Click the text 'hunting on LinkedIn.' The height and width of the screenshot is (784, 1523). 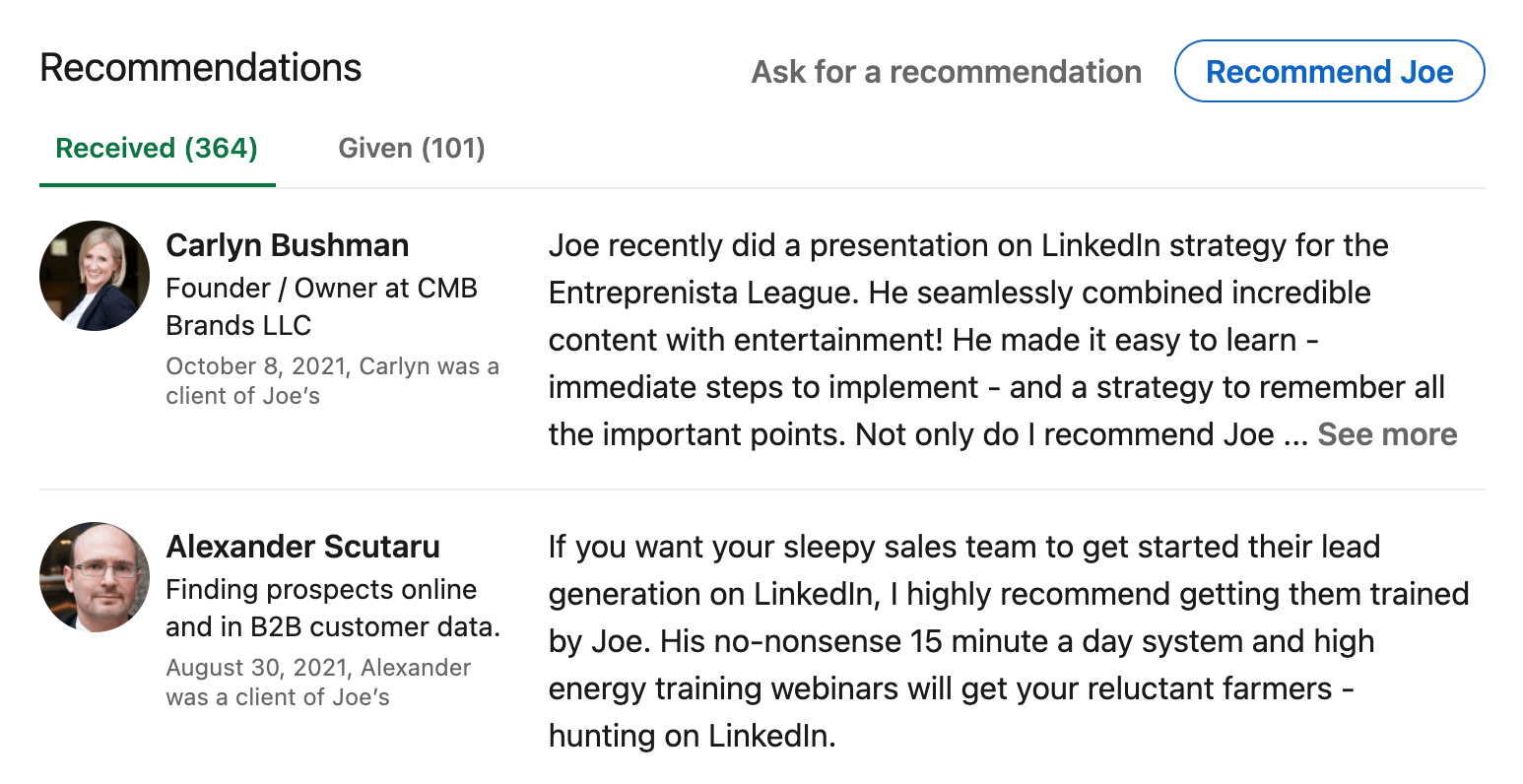click(692, 736)
